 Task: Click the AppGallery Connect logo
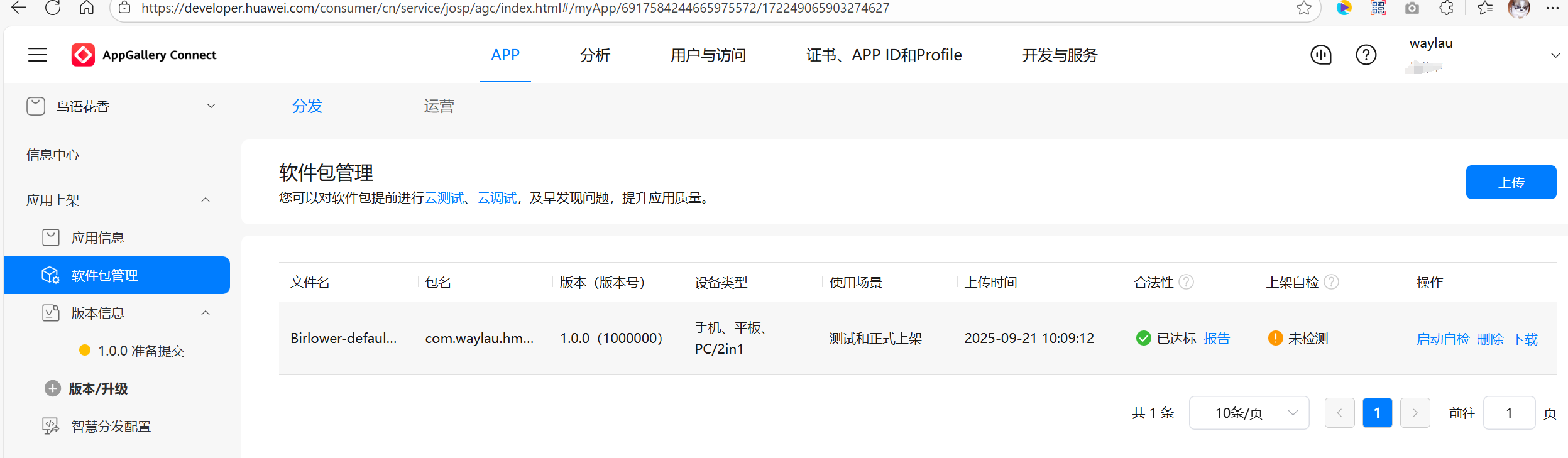point(83,55)
